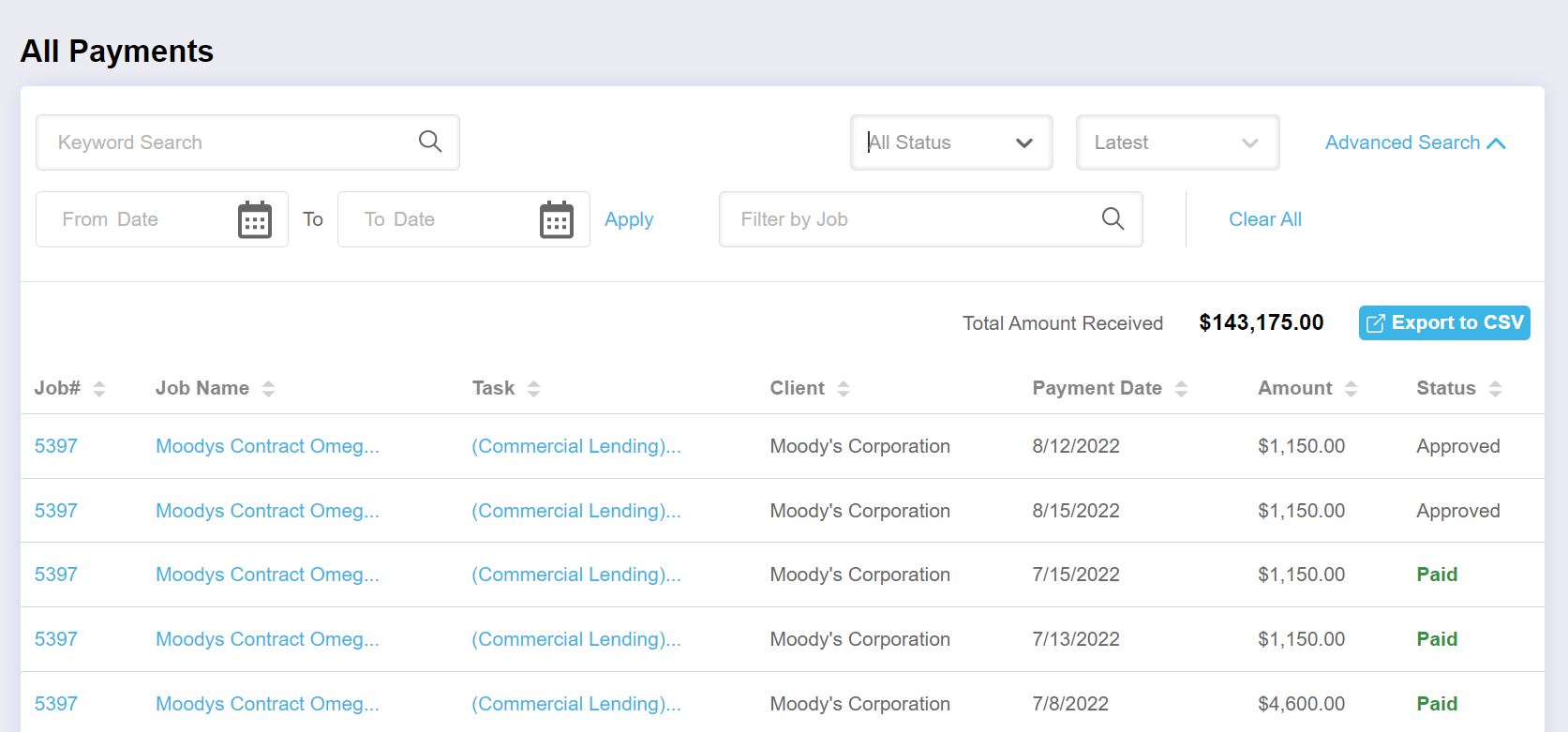Click the Filter by Job search icon
1568x732 pixels.
(1113, 219)
